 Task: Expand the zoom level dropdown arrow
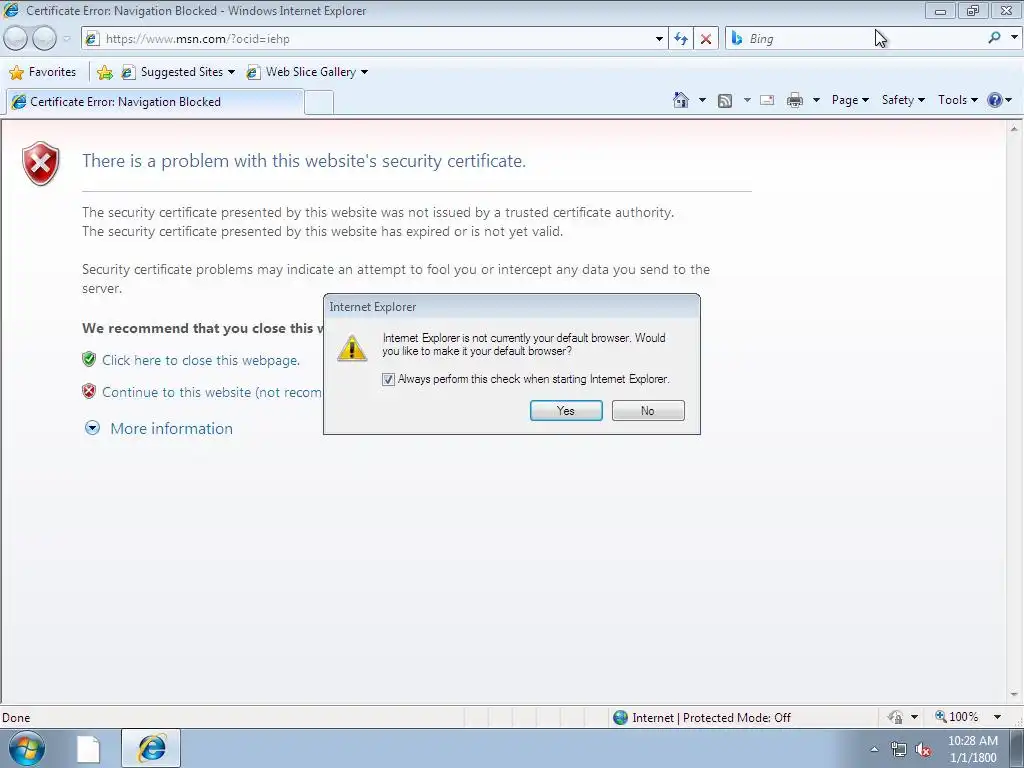tap(997, 717)
